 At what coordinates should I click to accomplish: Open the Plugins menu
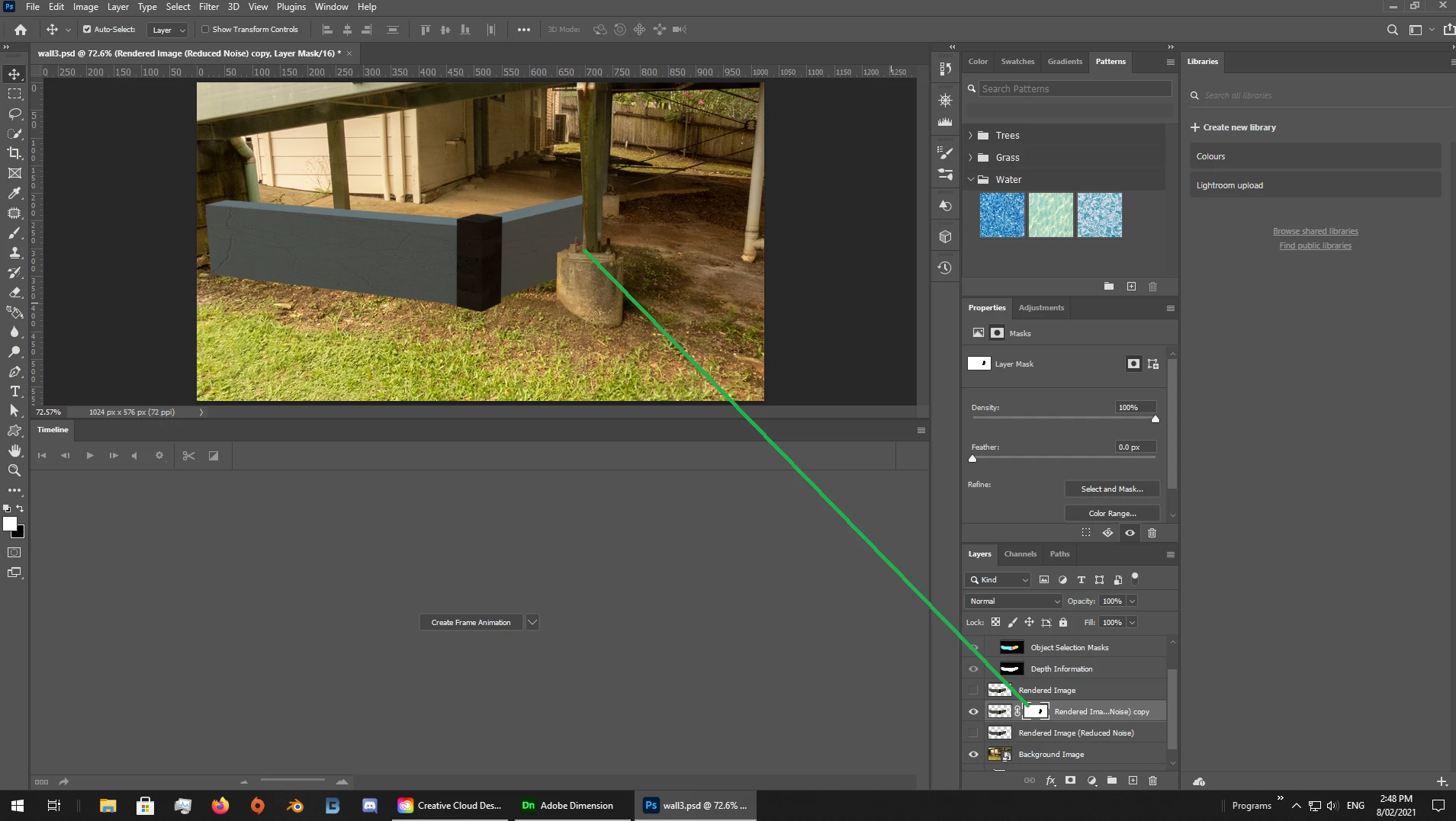pos(291,7)
